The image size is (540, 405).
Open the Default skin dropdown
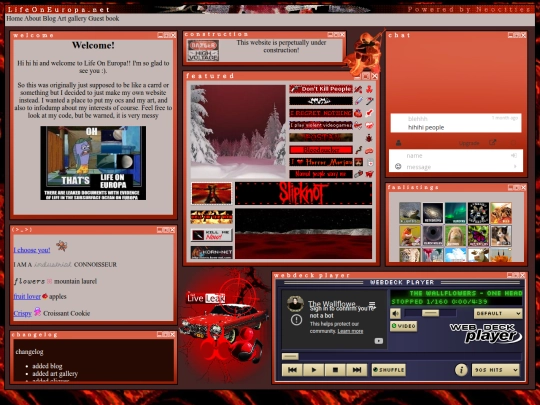click(498, 313)
